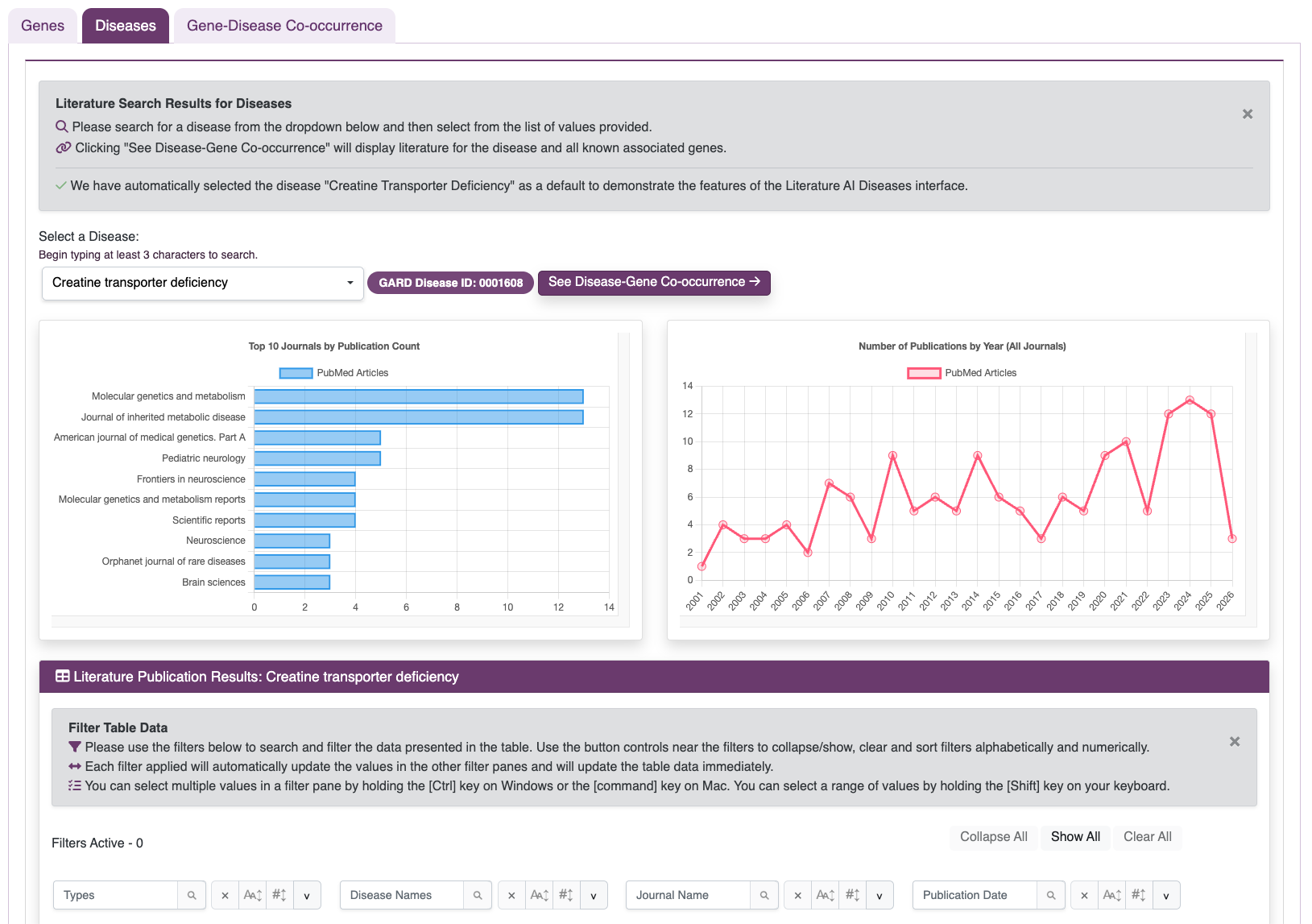The width and height of the screenshot is (1312, 924).
Task: Toggle PubMed Articles legend on yearly publications chart
Action: point(962,372)
